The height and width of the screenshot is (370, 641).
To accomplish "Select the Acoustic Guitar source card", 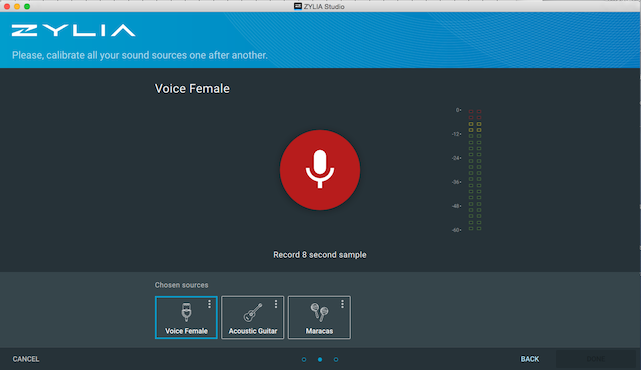I will click(x=253, y=318).
